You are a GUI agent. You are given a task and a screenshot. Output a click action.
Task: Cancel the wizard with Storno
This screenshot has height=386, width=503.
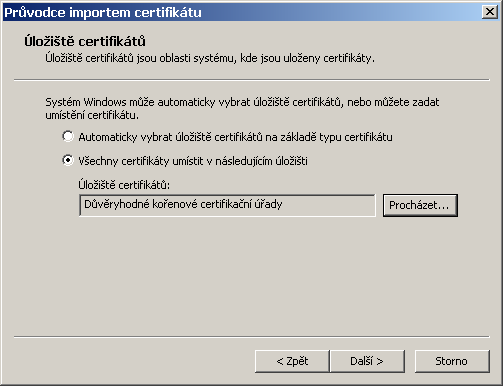(452, 361)
